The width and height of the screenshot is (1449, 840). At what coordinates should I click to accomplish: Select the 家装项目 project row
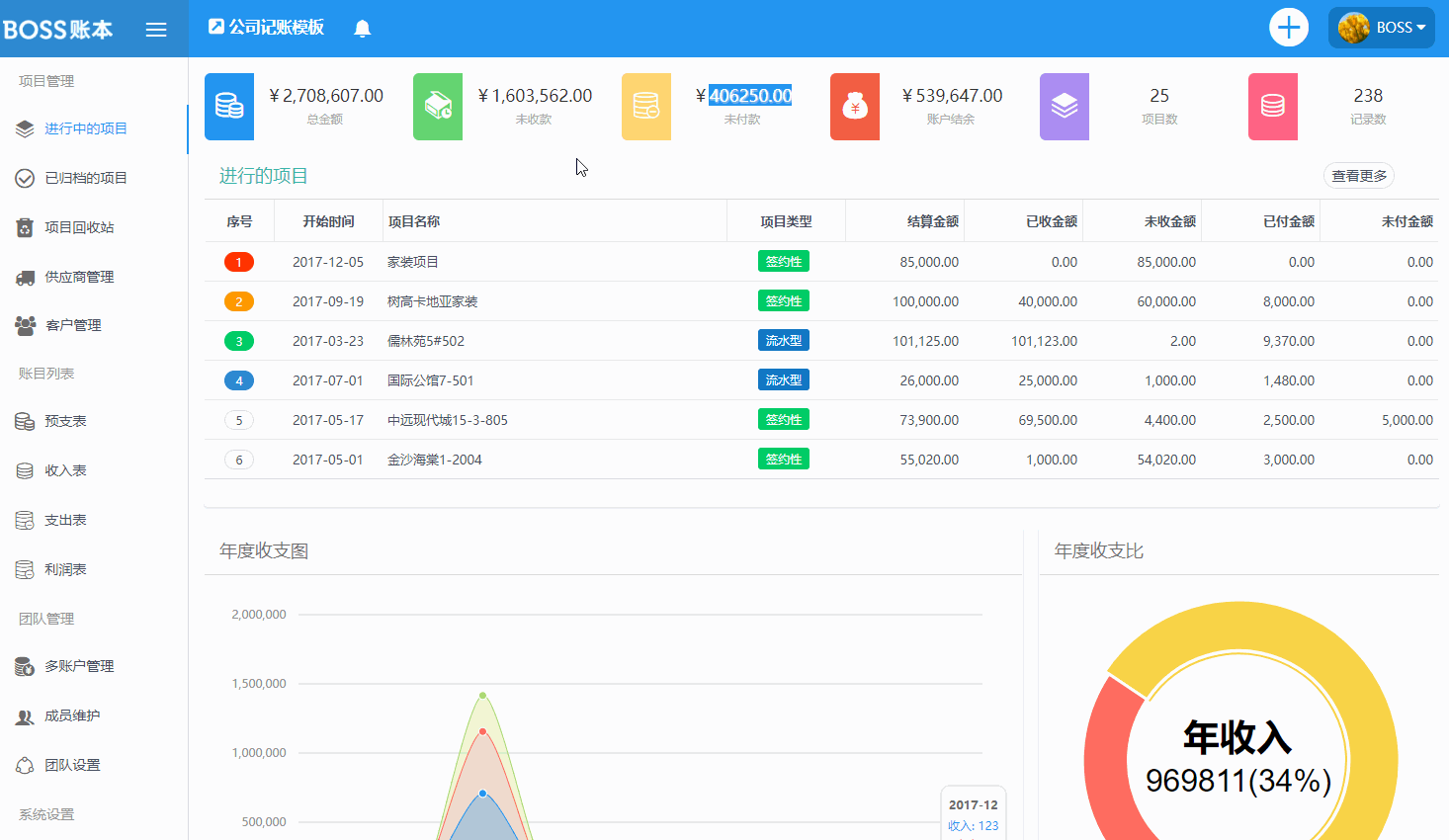413,262
